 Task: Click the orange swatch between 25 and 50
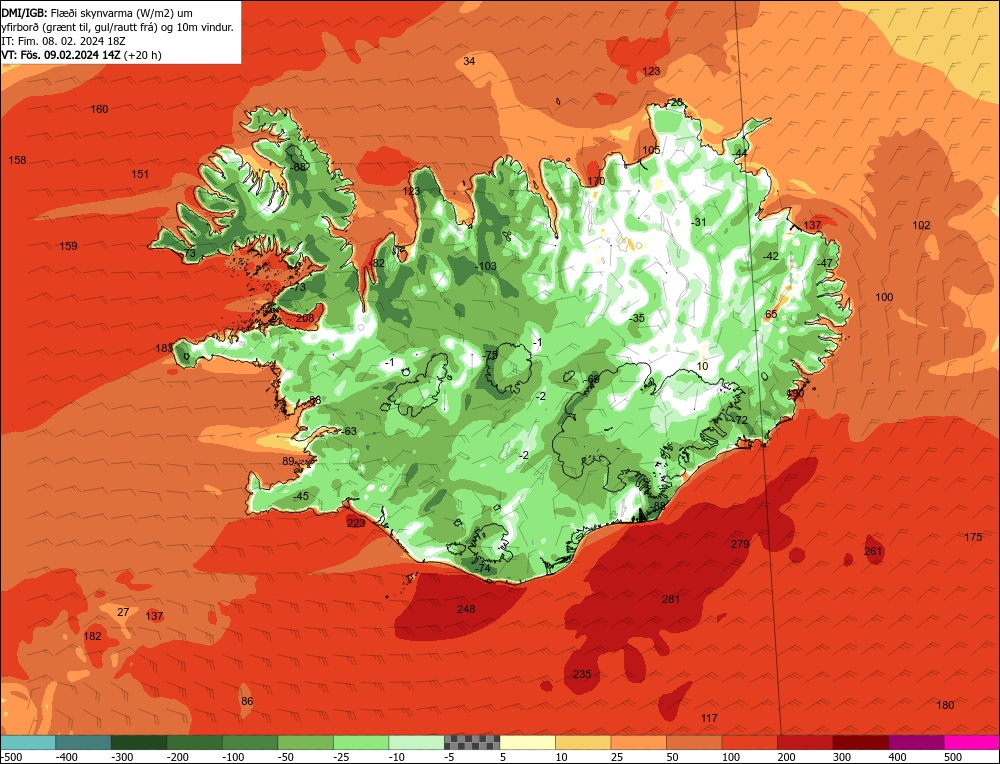(638, 742)
